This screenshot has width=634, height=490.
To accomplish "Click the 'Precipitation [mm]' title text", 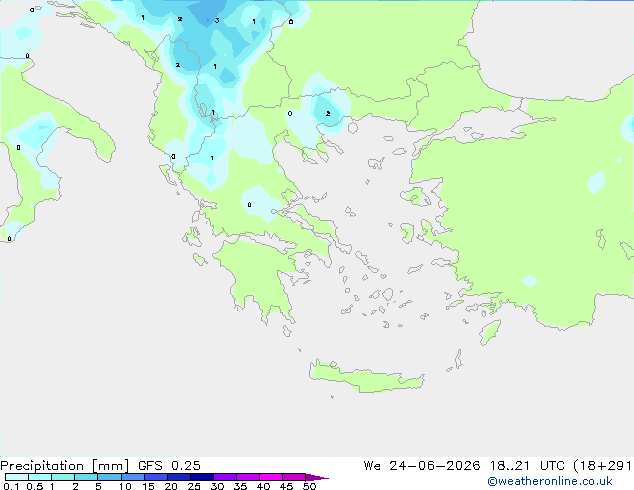I will pyautogui.click(x=64, y=466).
